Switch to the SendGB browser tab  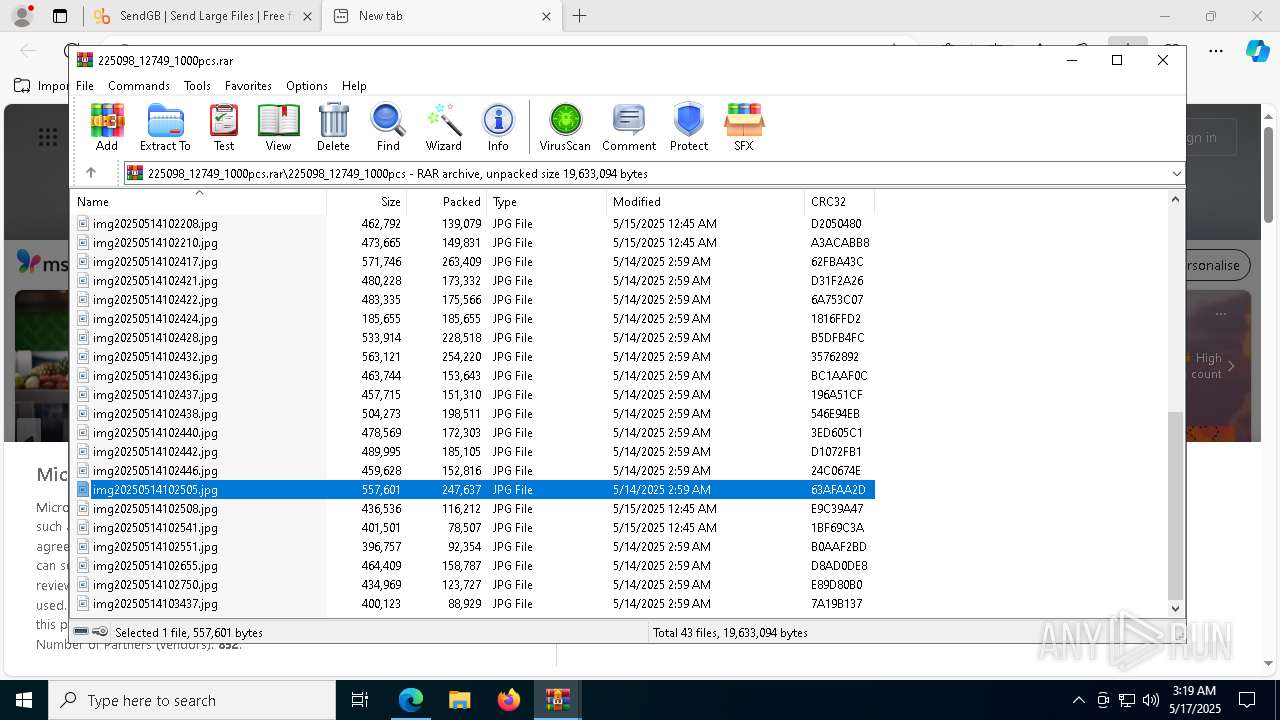201,16
